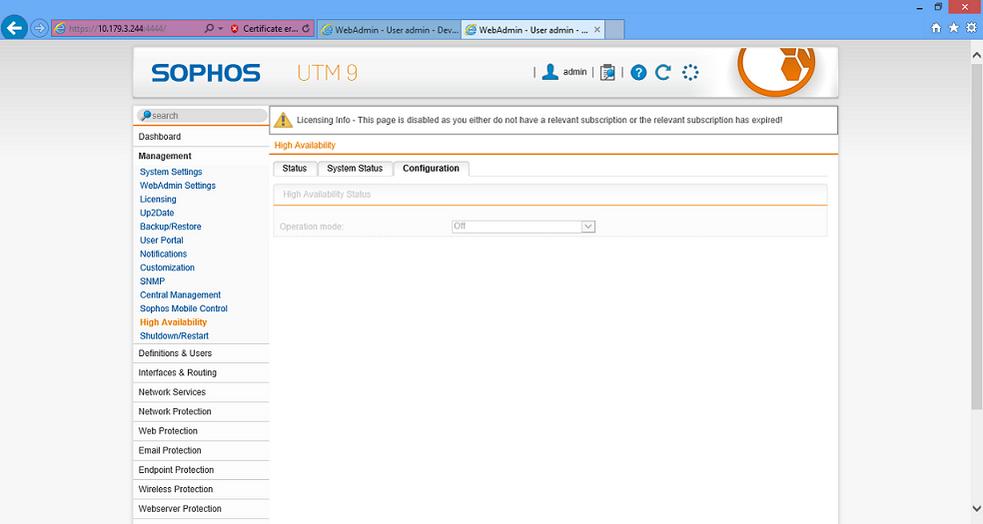
Task: Open Sophos Mobile Control link
Action: pyautogui.click(x=184, y=308)
